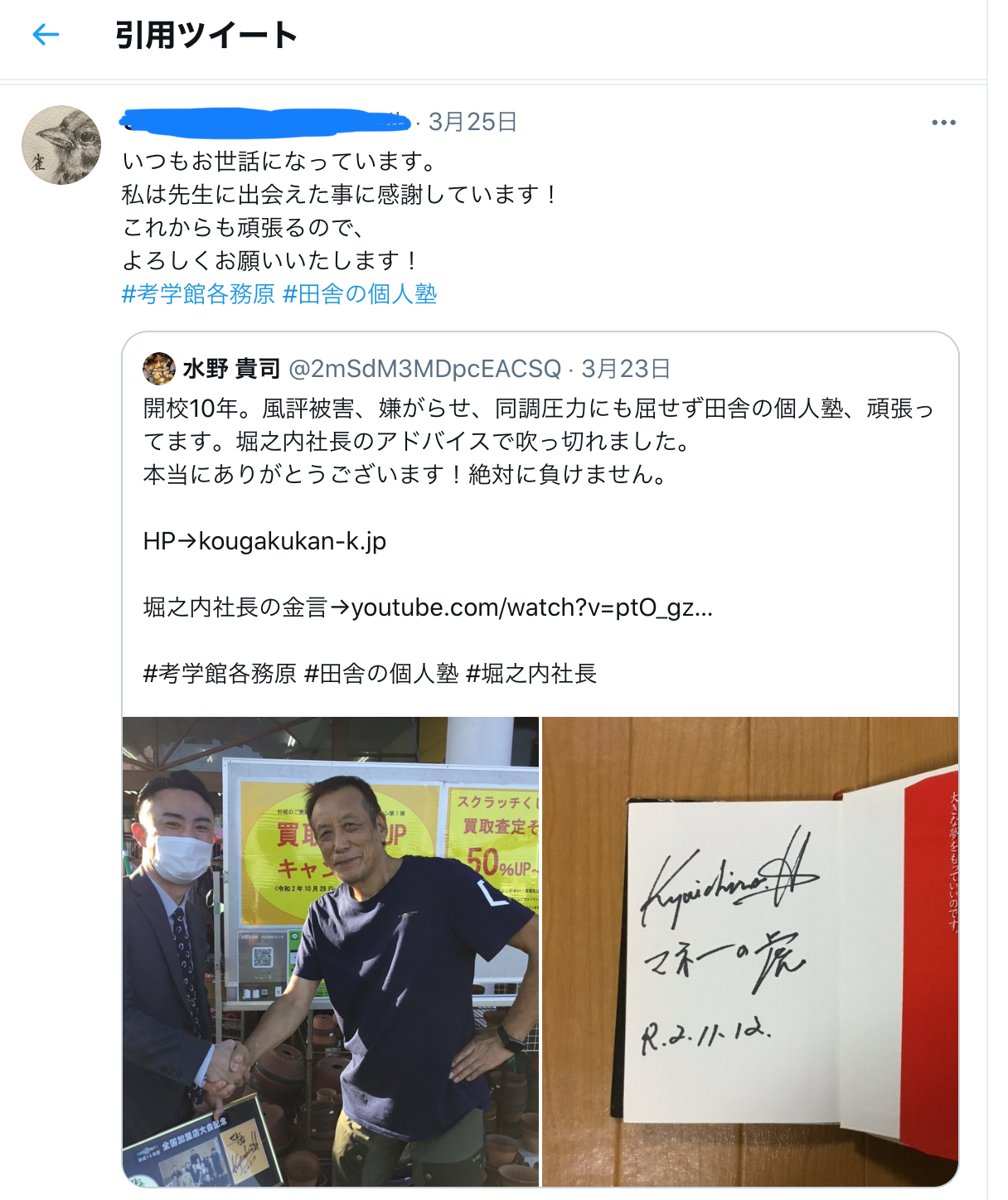Viewport: 1008px width, 1200px height.
Task: View the handshake photo thumbnail
Action: [331, 951]
